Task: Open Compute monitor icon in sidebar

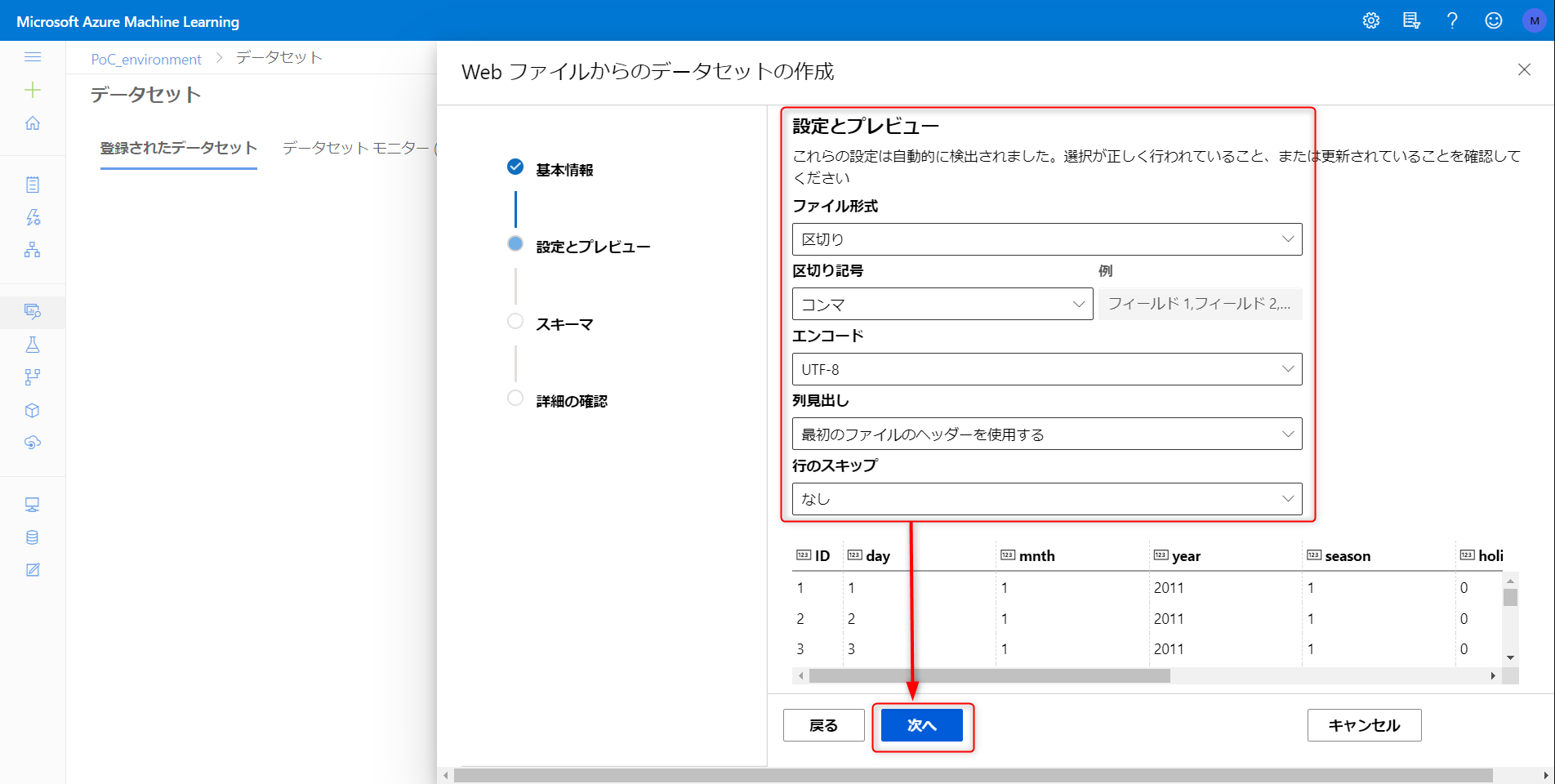Action: point(33,505)
